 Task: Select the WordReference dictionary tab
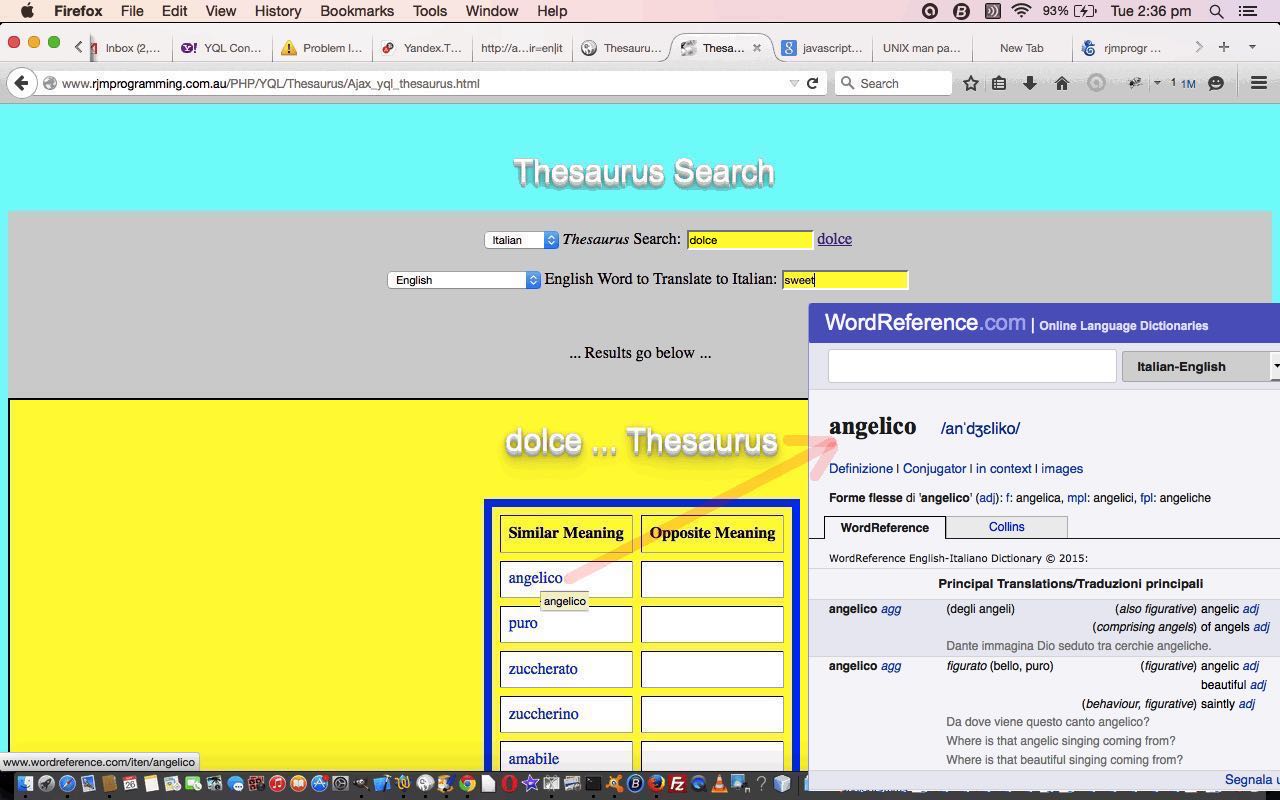(x=884, y=527)
